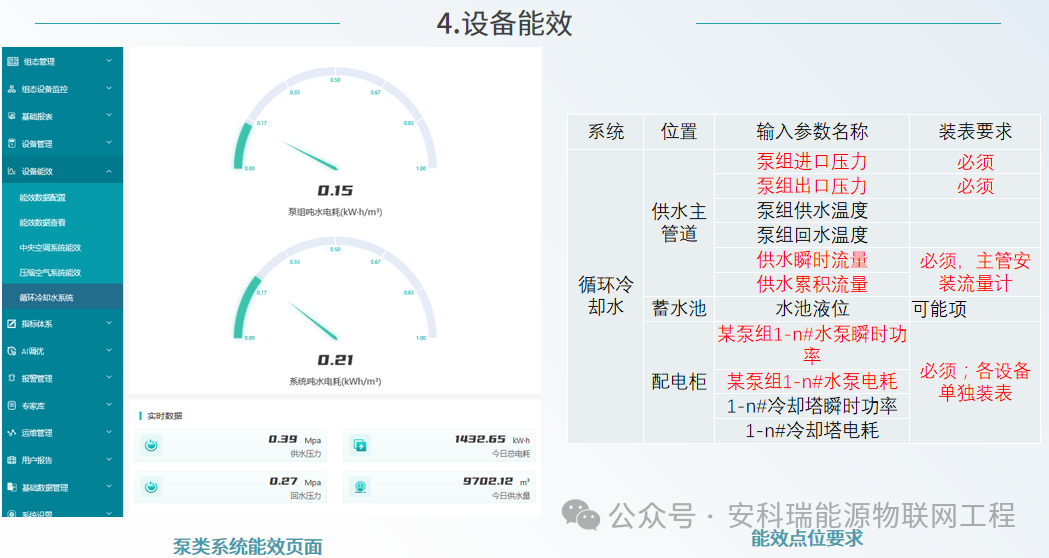Click the 1-n#冷却塔电耗 table cell
Viewport: 1049px width, 558px height.
(x=812, y=430)
